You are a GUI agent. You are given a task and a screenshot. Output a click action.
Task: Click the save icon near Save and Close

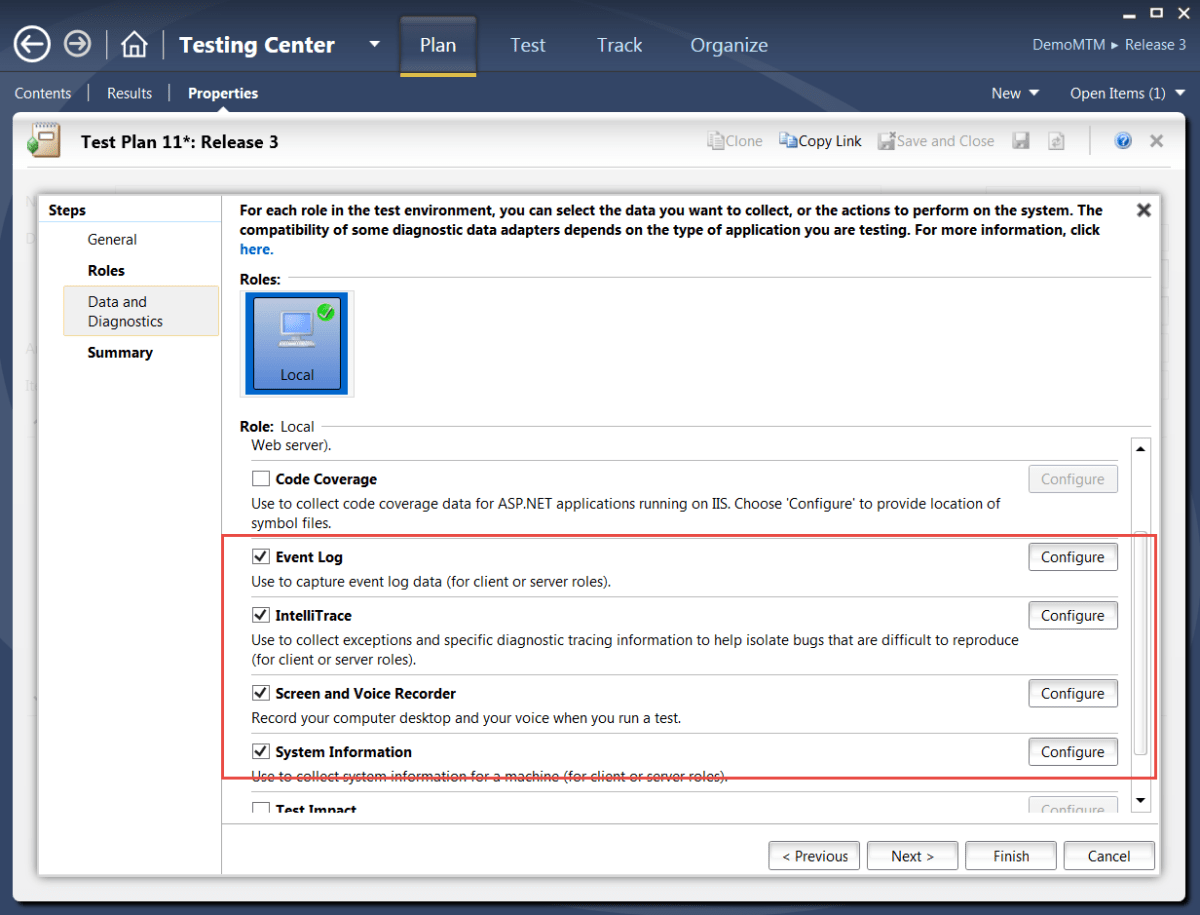[x=1021, y=140]
